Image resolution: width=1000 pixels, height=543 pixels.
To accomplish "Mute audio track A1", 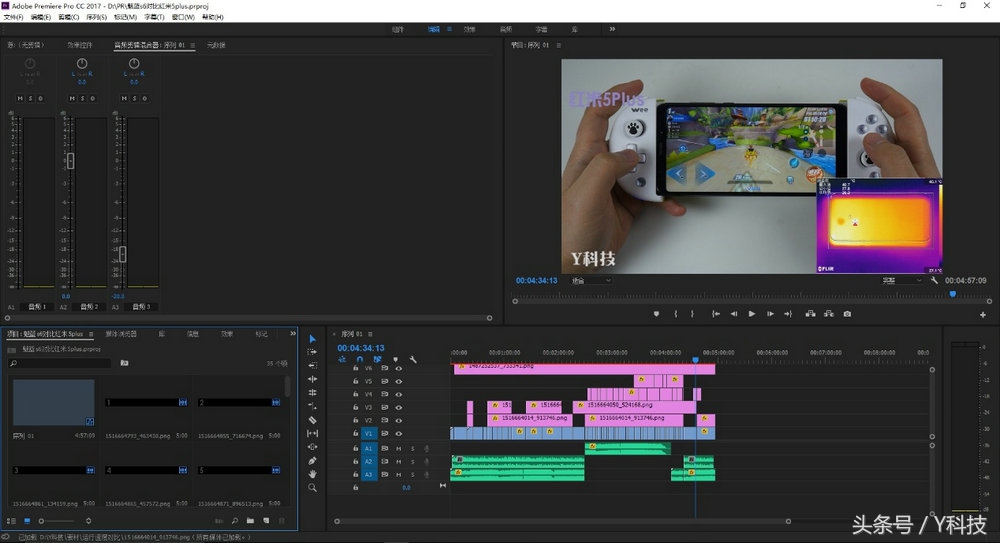I will [398, 449].
